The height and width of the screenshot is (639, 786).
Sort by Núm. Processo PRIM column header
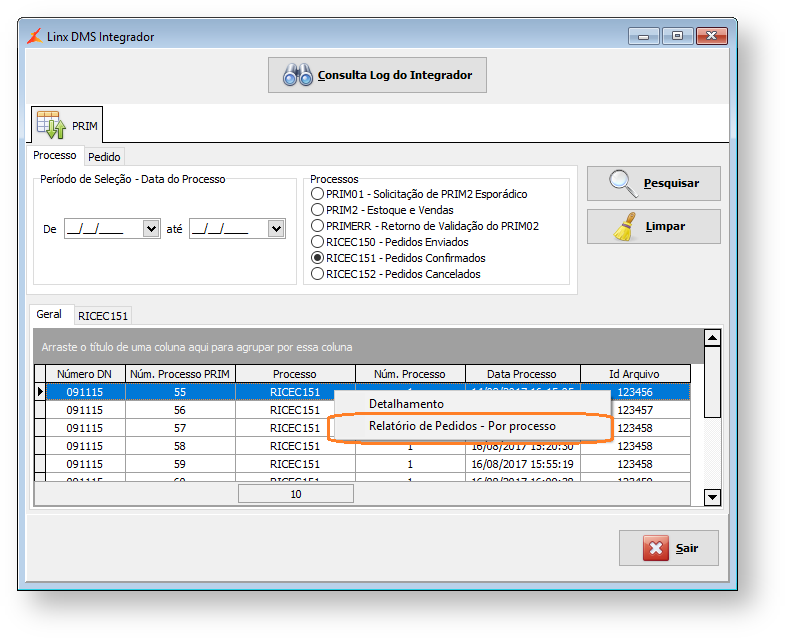180,374
